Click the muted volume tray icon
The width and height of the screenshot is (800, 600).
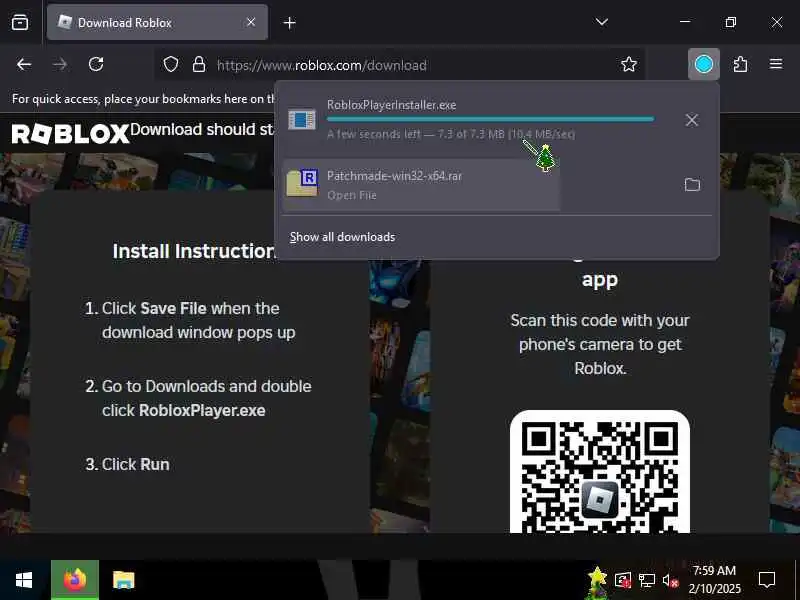point(670,580)
